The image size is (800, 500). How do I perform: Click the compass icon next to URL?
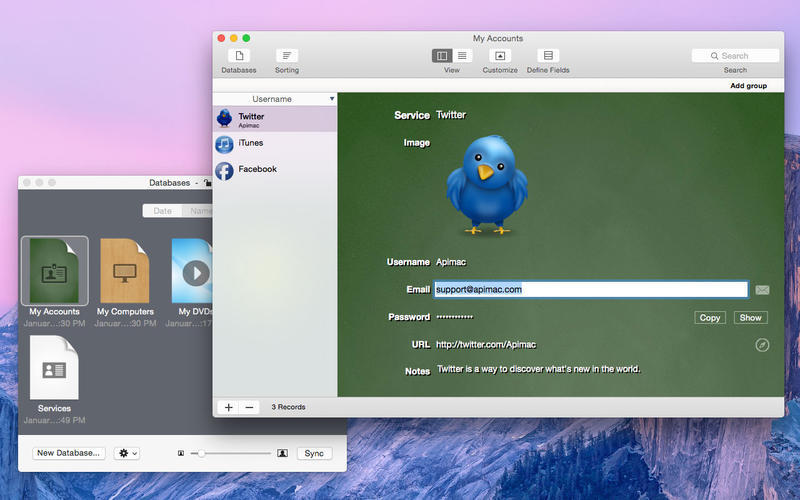point(762,345)
